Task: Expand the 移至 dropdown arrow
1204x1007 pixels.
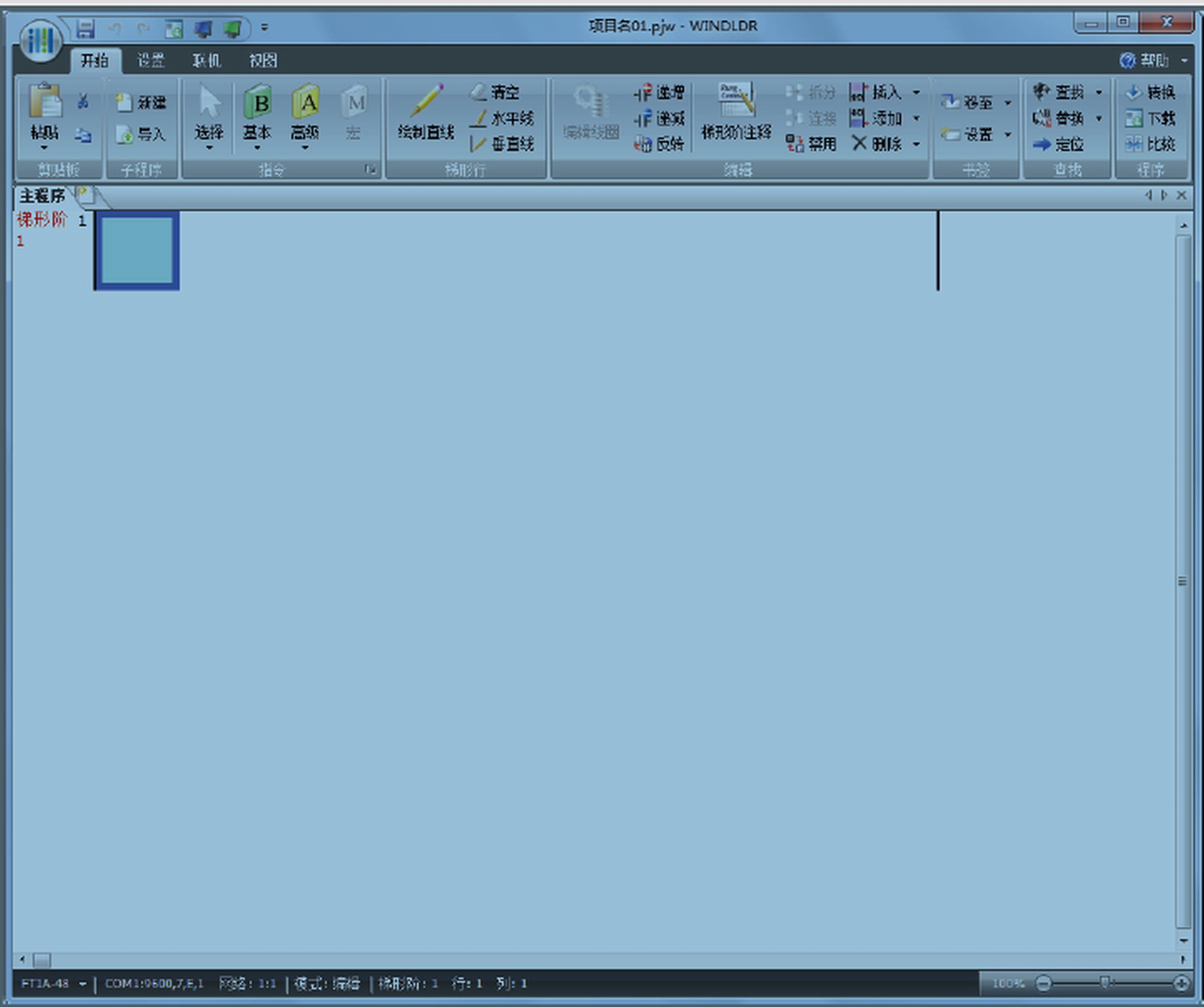Action: (x=1008, y=103)
